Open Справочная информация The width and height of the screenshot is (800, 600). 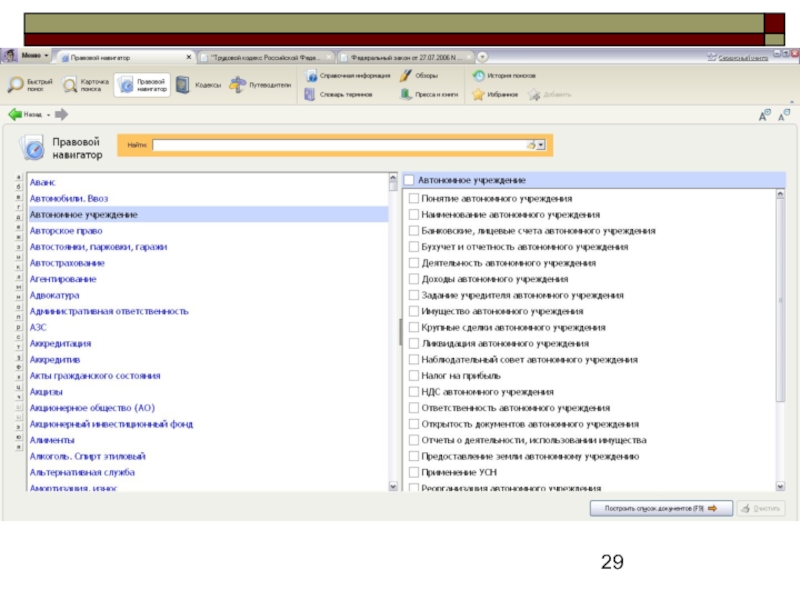[348, 76]
